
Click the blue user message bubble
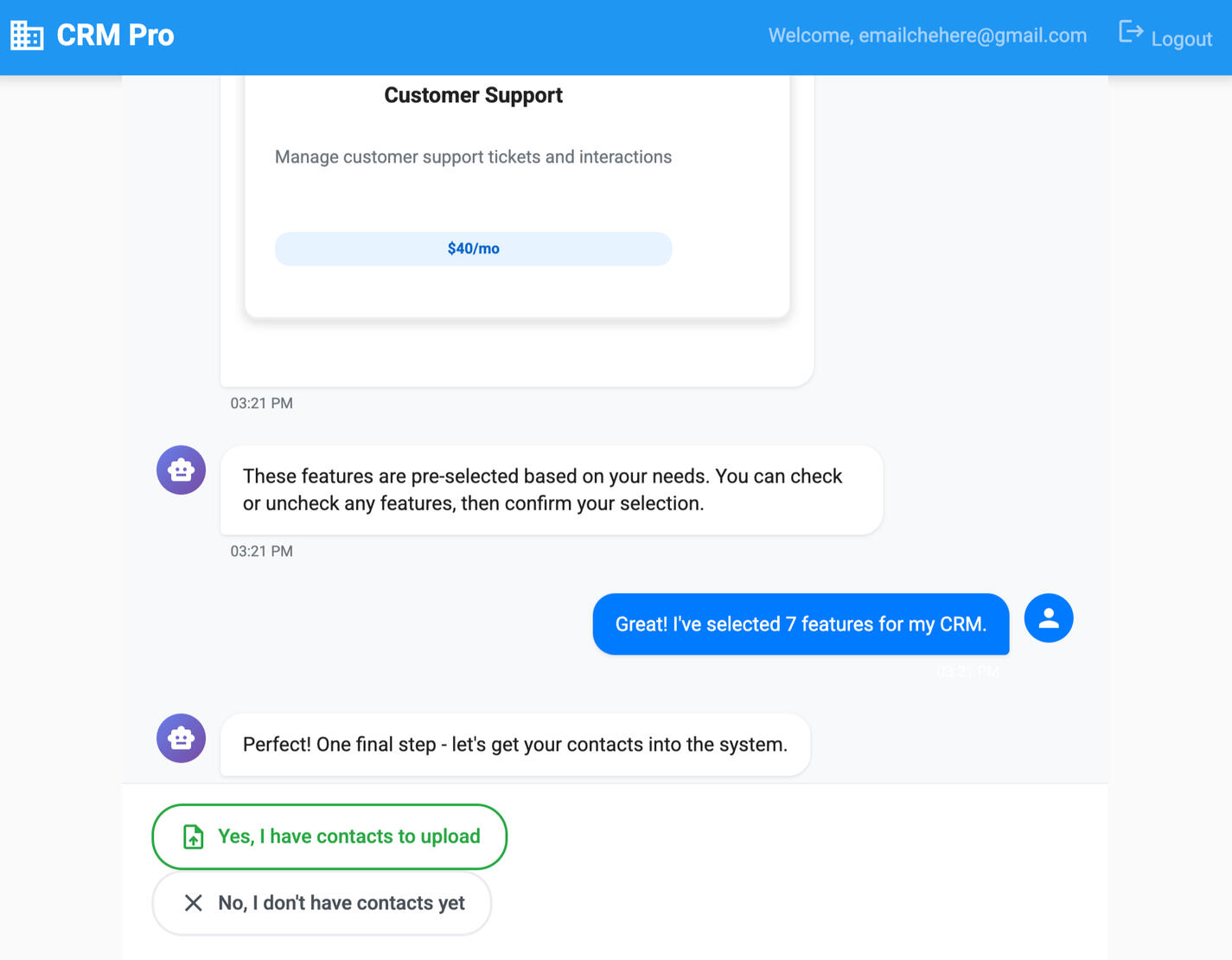(800, 624)
